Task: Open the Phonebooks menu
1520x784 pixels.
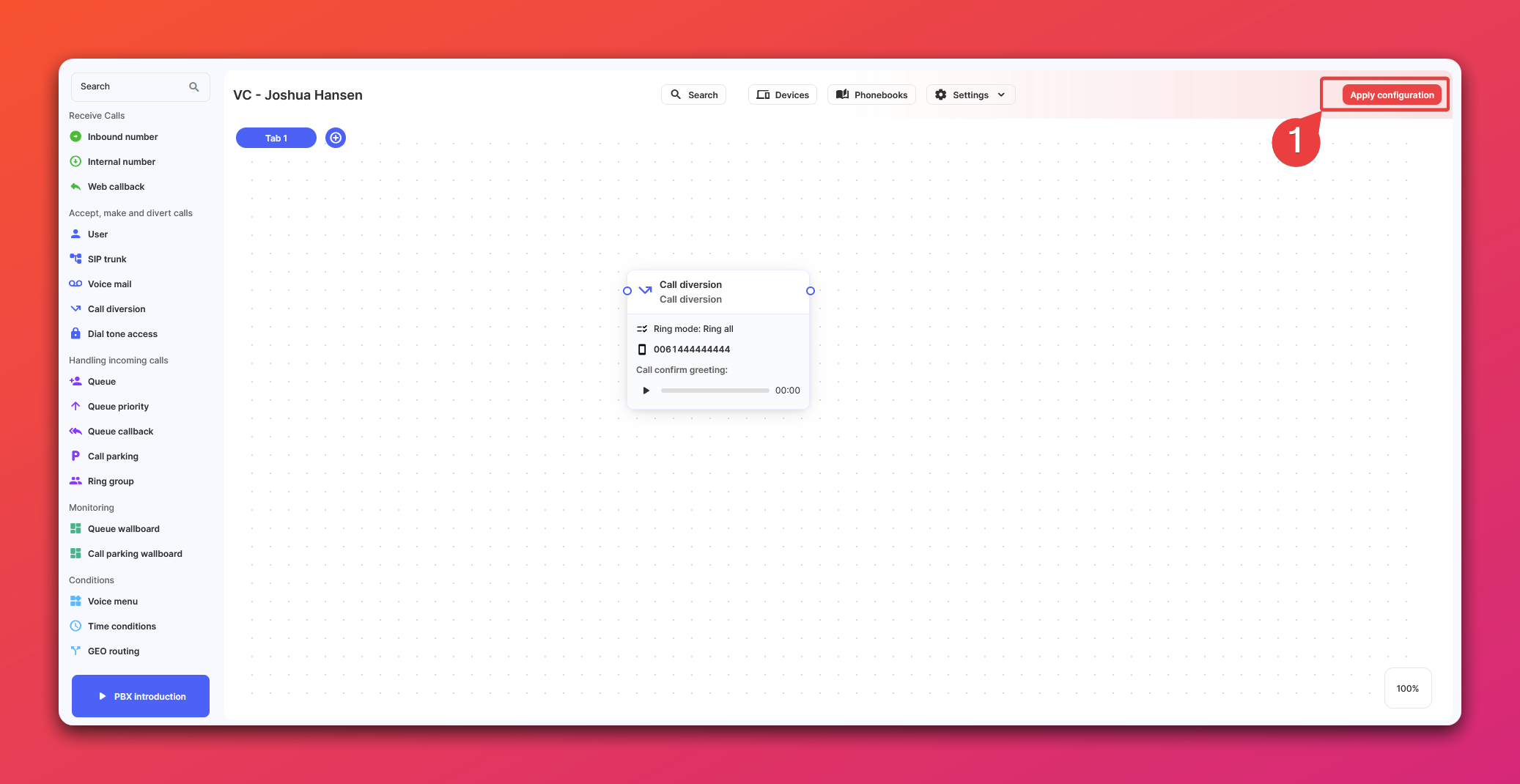Action: [x=871, y=95]
